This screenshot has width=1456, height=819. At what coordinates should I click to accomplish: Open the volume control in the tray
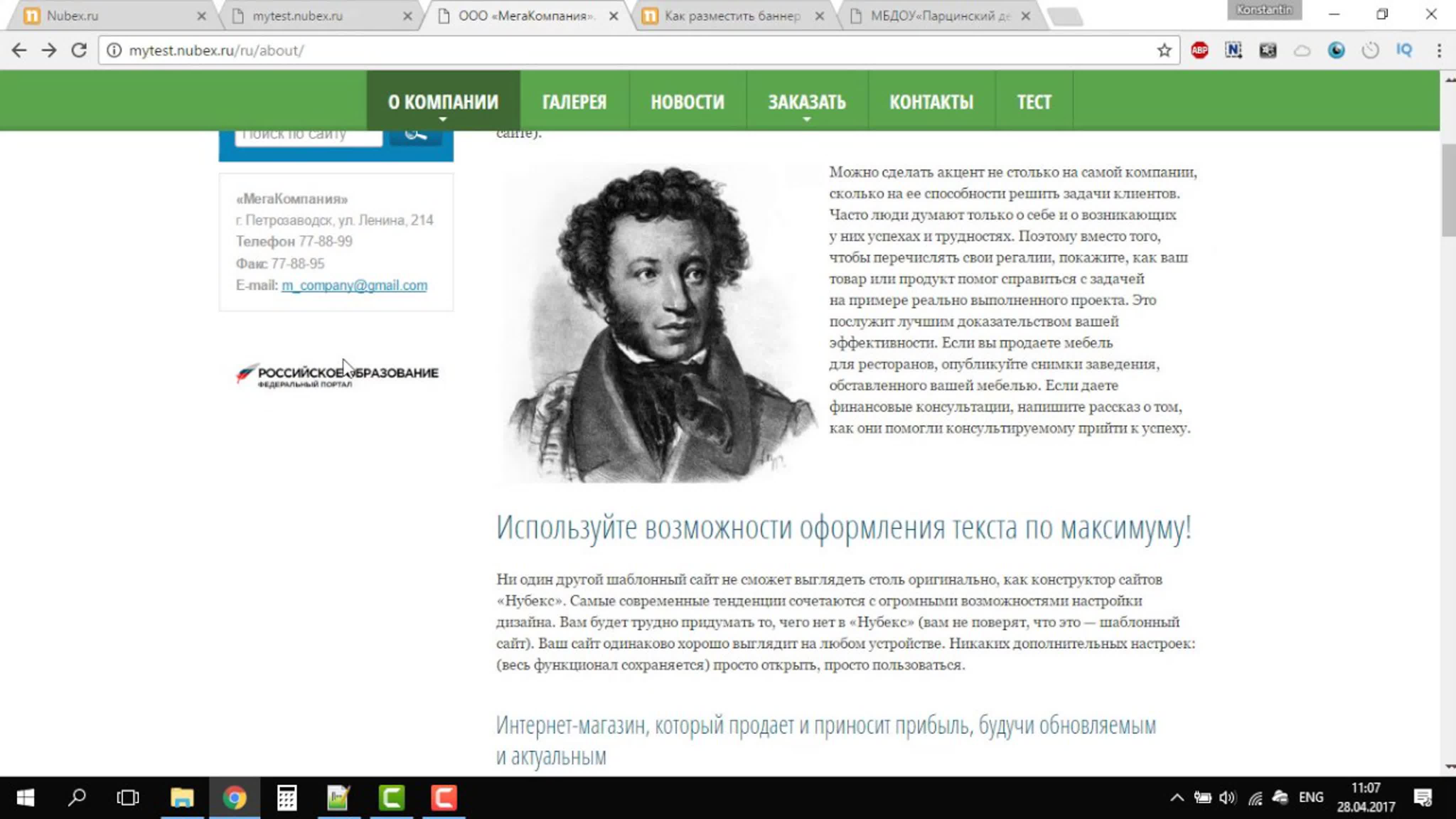1227,798
